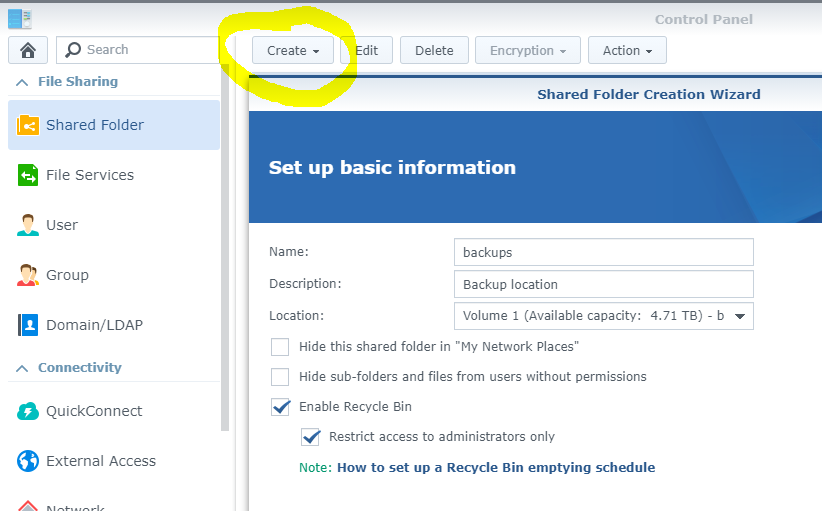
Task: Open the Location volume dropdown
Action: click(x=603, y=316)
